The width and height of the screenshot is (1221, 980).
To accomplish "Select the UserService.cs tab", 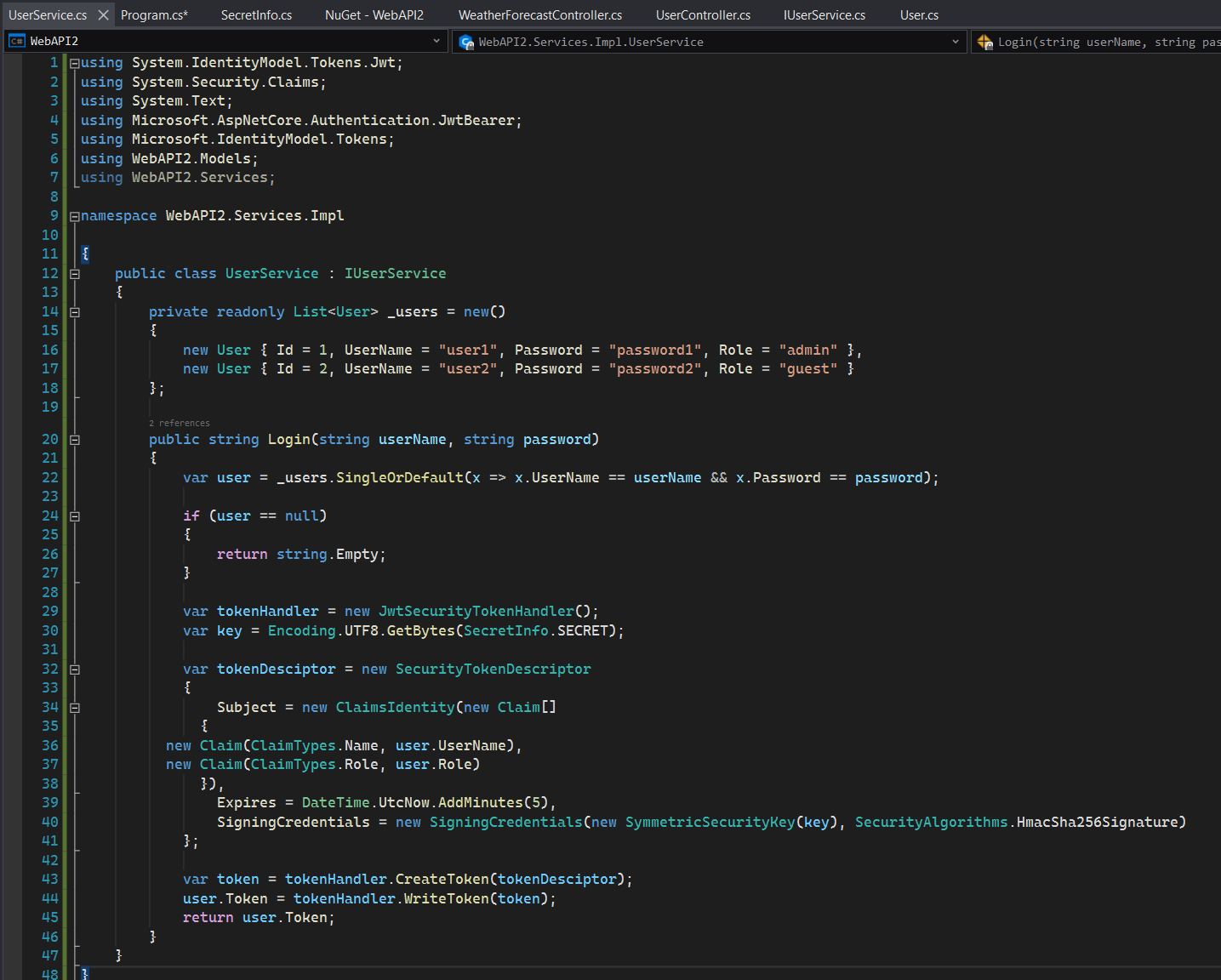I will [x=48, y=15].
